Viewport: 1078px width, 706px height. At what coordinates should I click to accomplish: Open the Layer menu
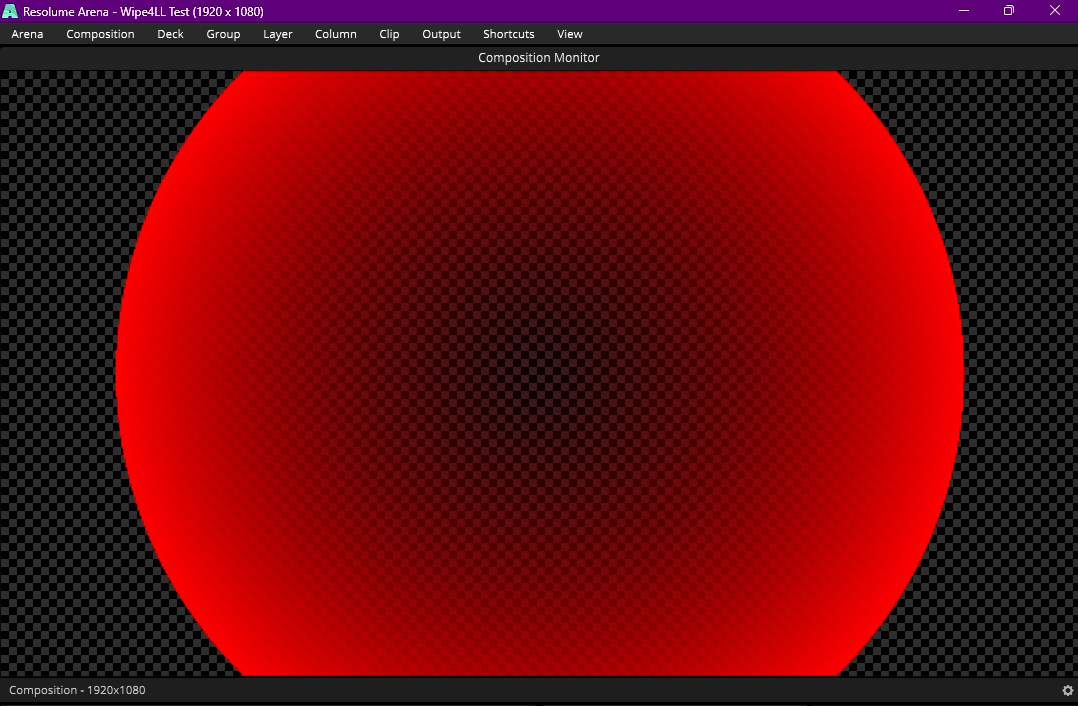pyautogui.click(x=278, y=34)
